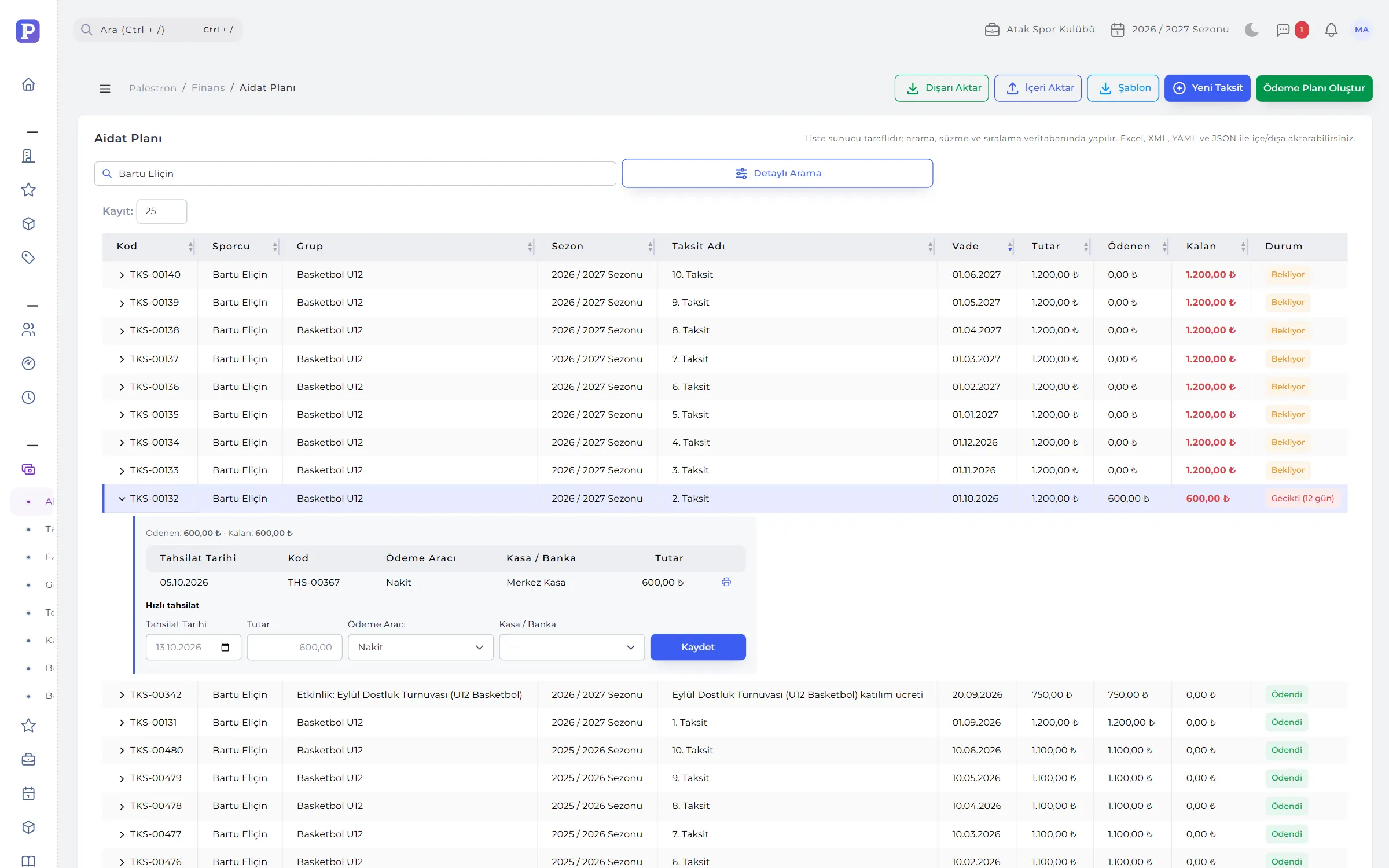The width and height of the screenshot is (1389, 868).
Task: Open the Kasa / Banka dropdown
Action: 572,647
